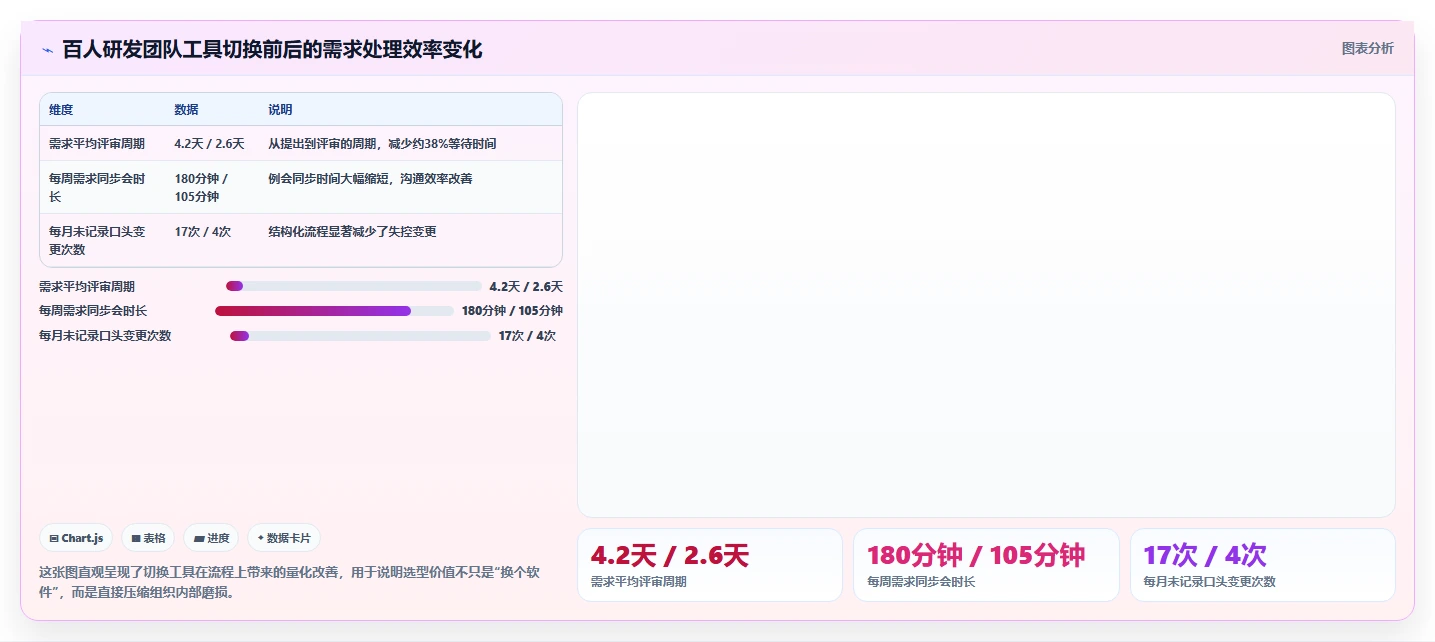Click the title 百人研发团队工具切换前后的需求处理效率变化
Viewport: 1435px width, 642px height.
tap(272, 50)
